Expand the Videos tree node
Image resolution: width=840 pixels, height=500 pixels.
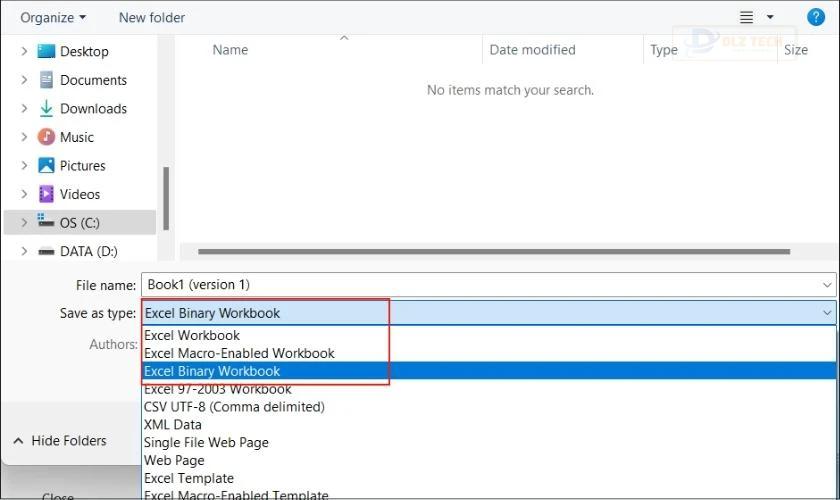[x=24, y=194]
